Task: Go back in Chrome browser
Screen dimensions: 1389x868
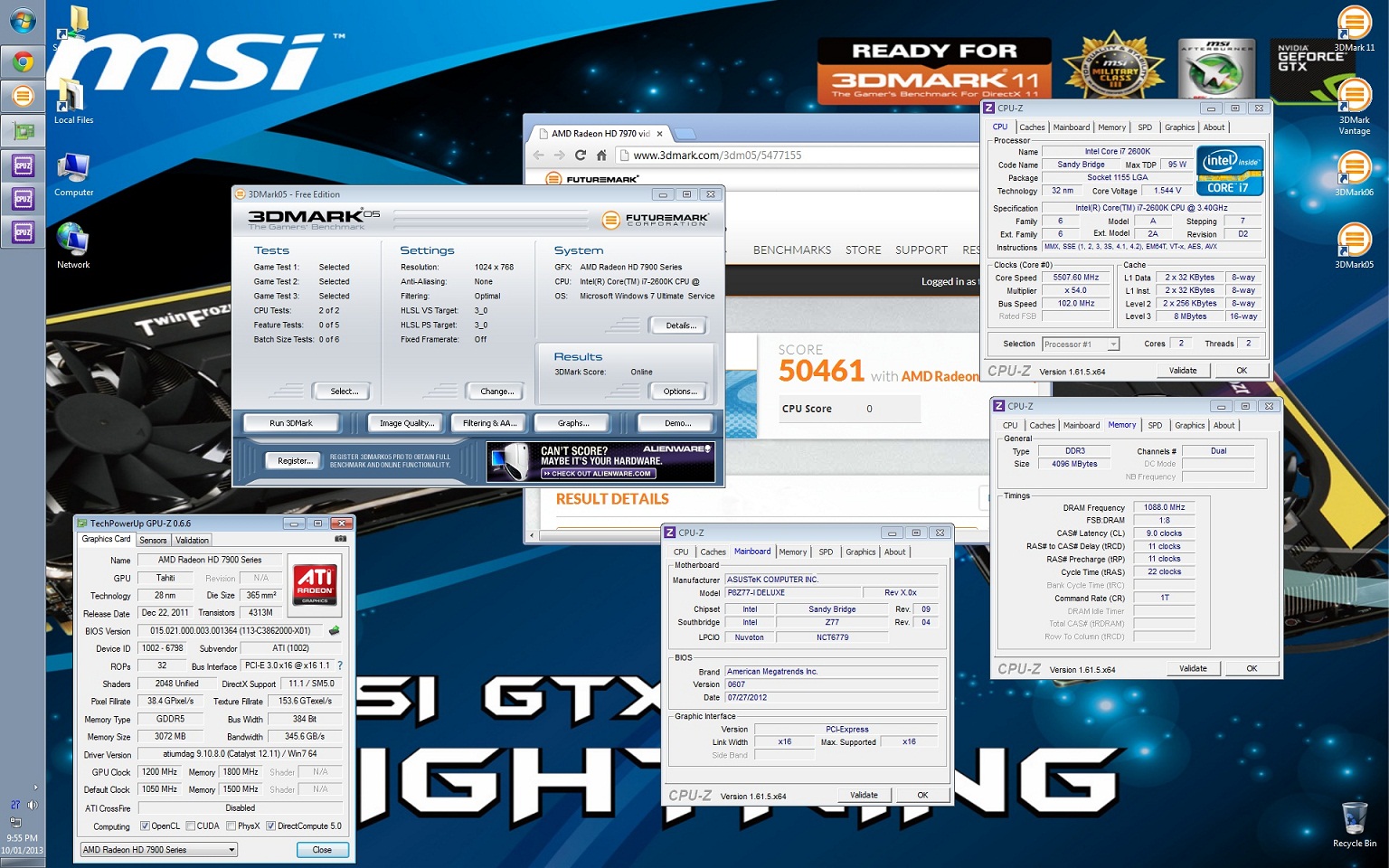Action: coord(539,156)
